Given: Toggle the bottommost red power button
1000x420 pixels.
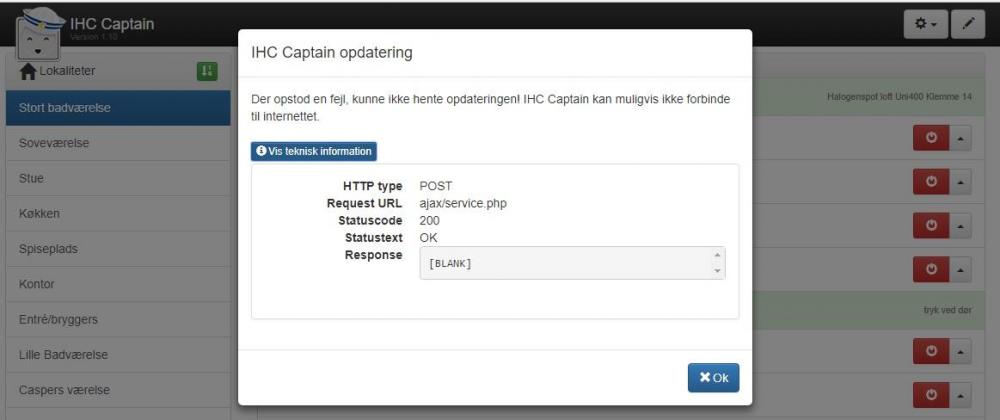Looking at the screenshot, I should click(931, 394).
